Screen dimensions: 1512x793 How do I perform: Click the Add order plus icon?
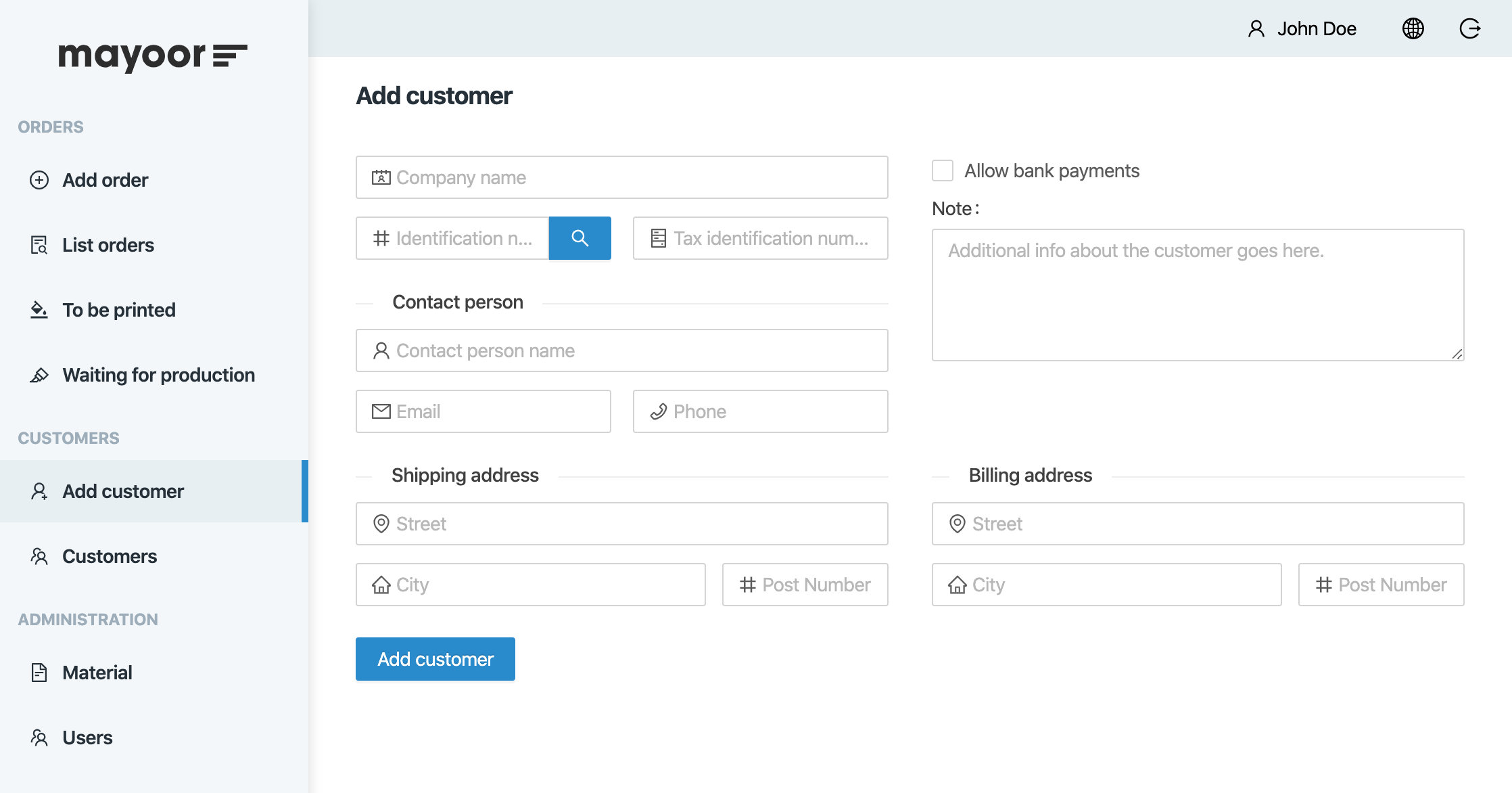[x=39, y=180]
